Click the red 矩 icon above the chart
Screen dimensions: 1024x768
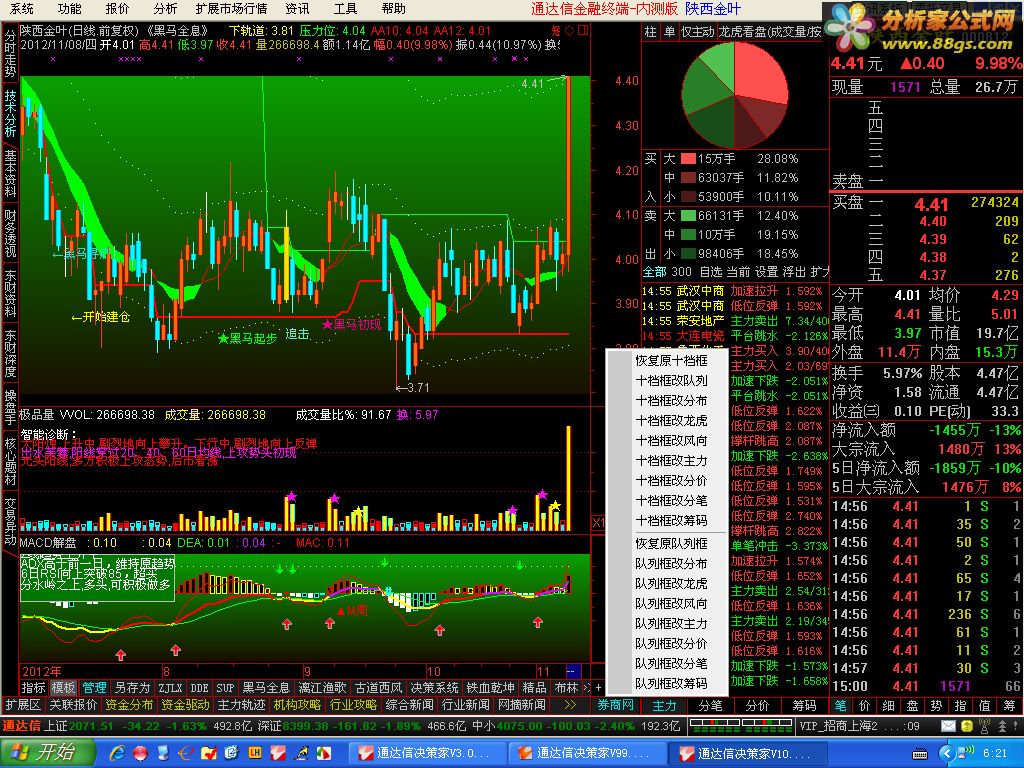coord(556,30)
